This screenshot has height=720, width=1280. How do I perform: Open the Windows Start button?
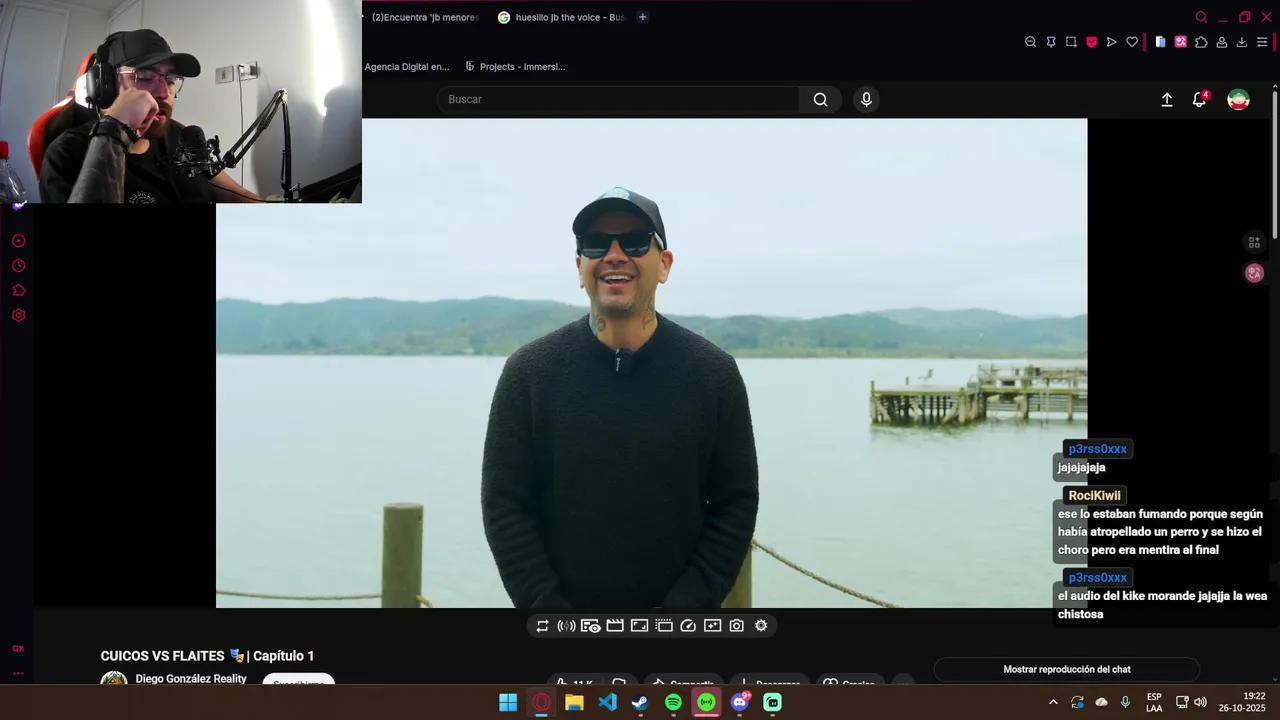pyautogui.click(x=508, y=702)
